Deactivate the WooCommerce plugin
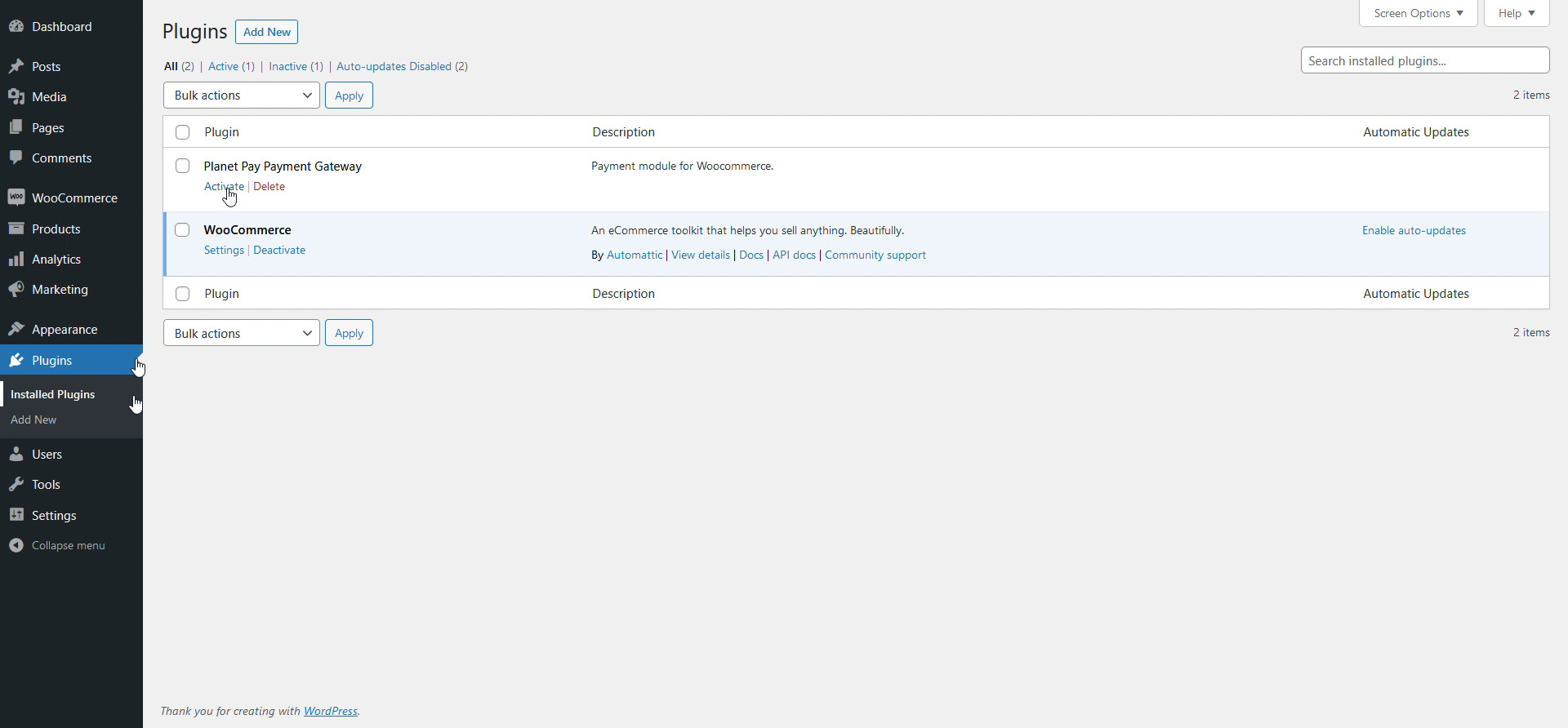The image size is (1568, 728). [279, 250]
